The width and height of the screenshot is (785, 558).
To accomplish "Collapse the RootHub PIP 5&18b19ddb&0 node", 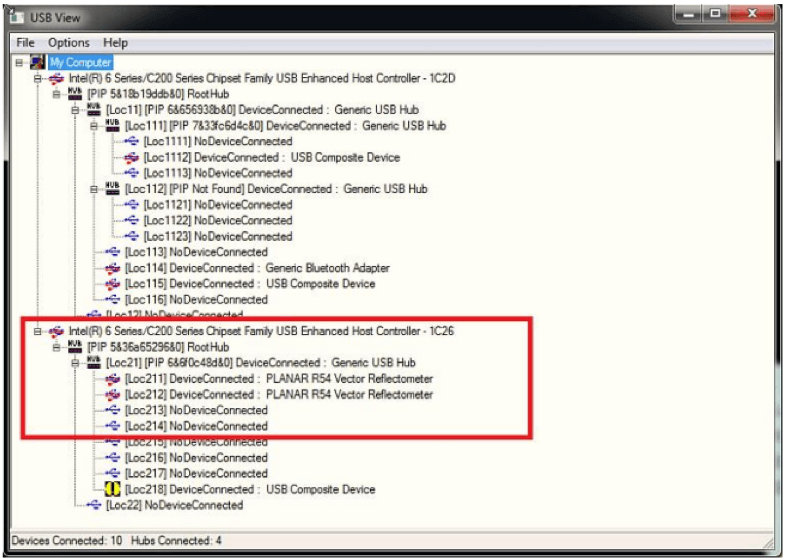I will point(57,94).
